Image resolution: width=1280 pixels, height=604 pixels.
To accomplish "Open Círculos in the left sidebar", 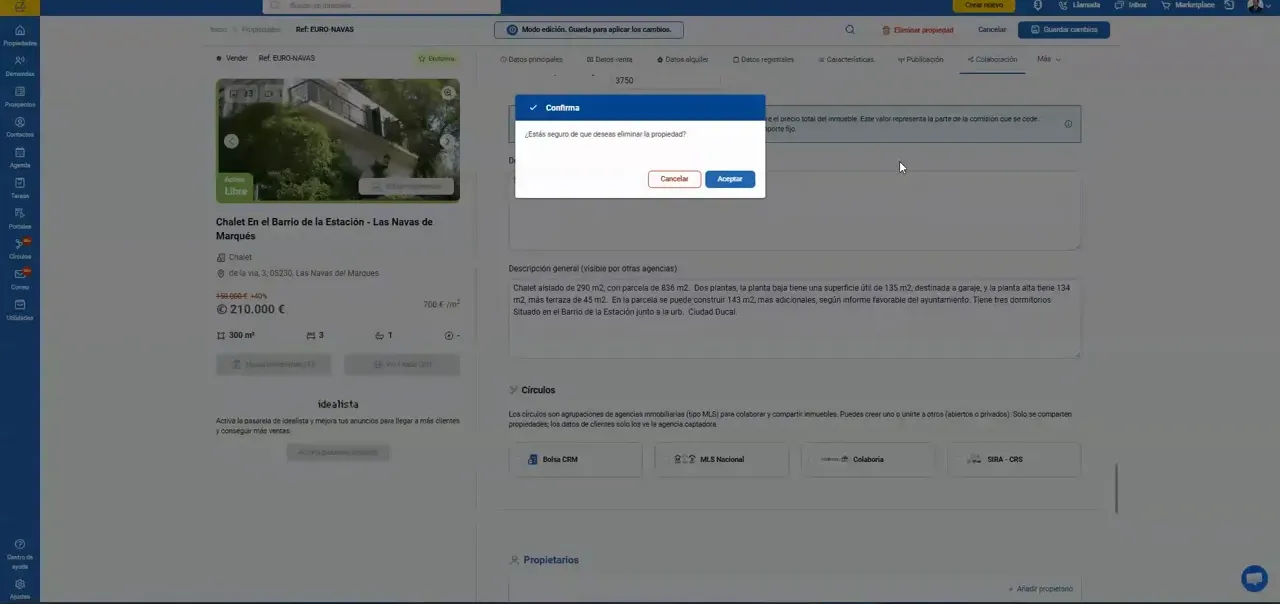I will [x=20, y=249].
